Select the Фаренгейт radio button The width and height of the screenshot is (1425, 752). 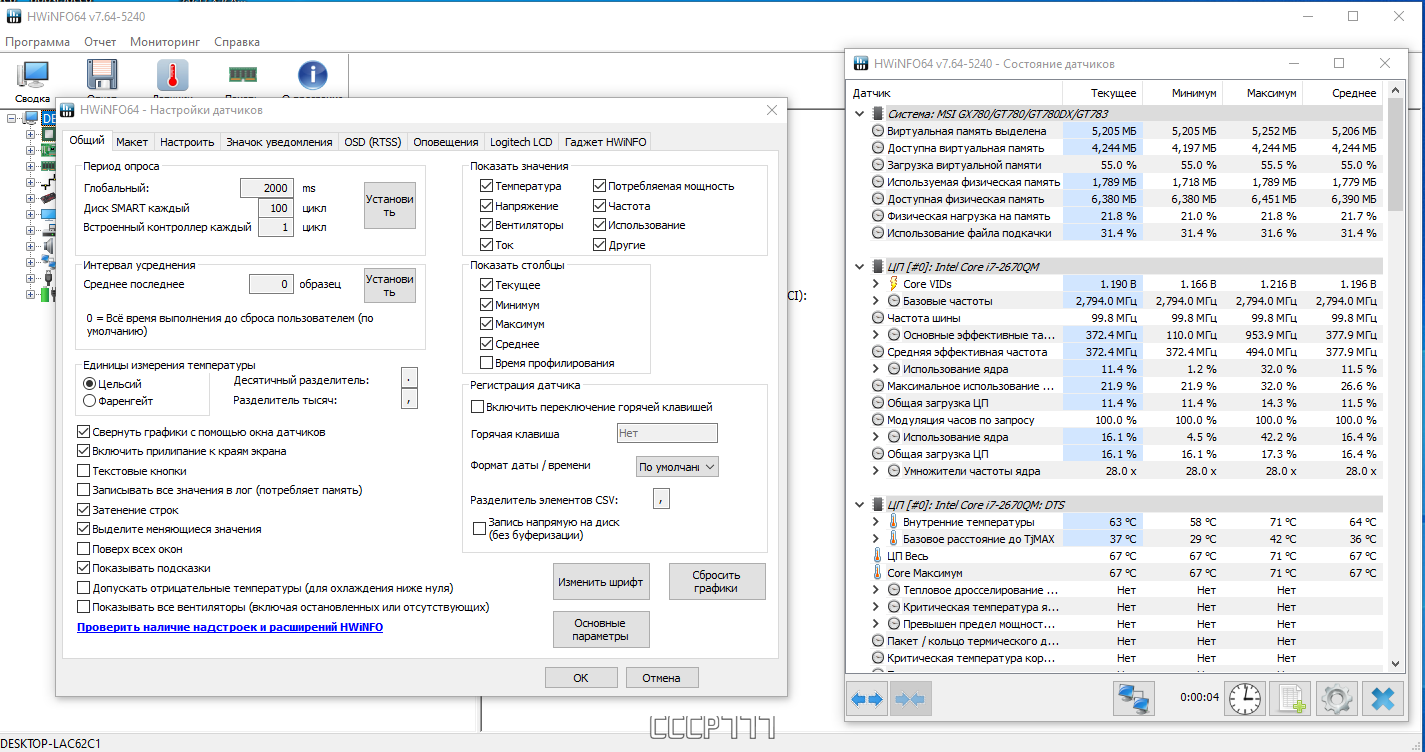tap(89, 401)
